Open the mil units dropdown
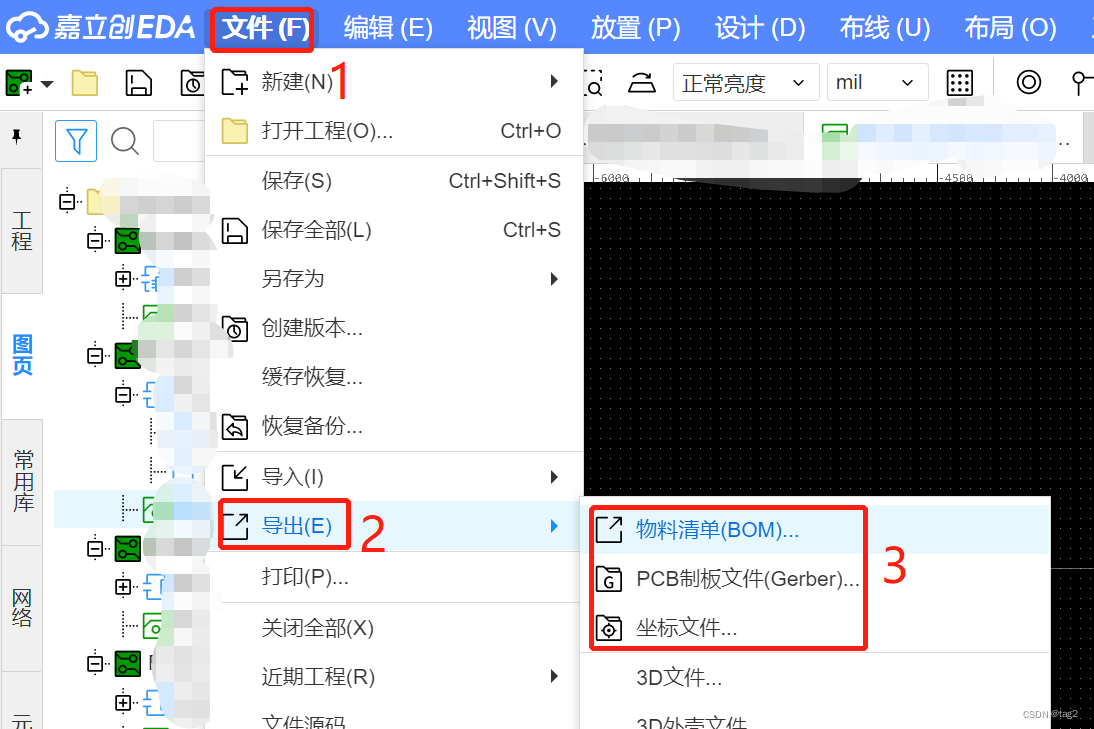 pos(877,83)
